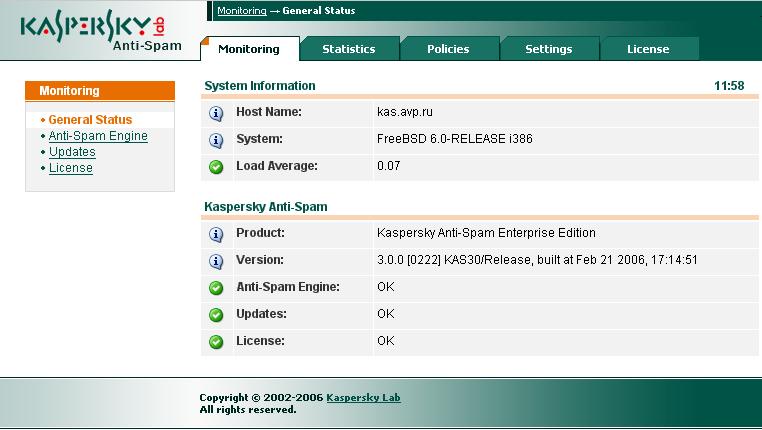The image size is (762, 430).
Task: Open the License tab
Action: coord(648,49)
